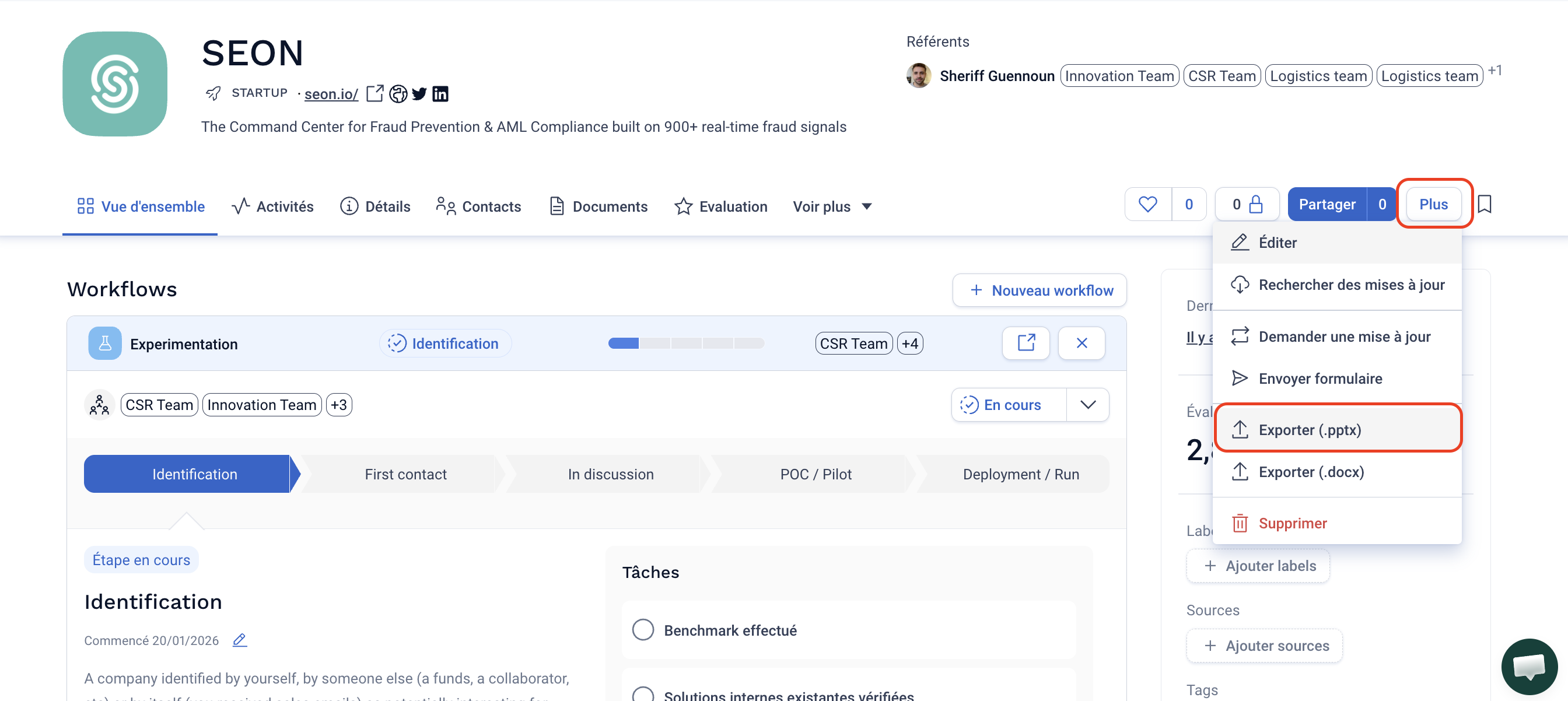Select the First contact stage
Screen dimensions: 1568x701
(x=405, y=474)
